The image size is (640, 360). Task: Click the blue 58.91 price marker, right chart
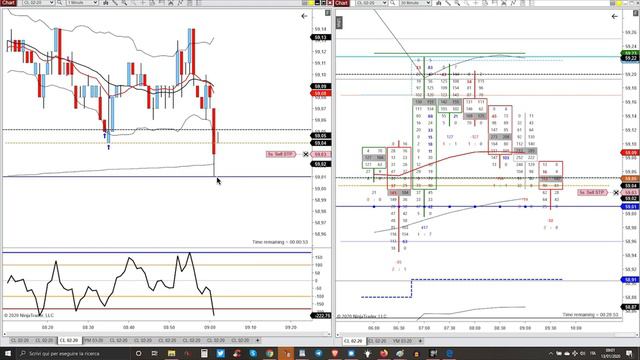tap(631, 280)
